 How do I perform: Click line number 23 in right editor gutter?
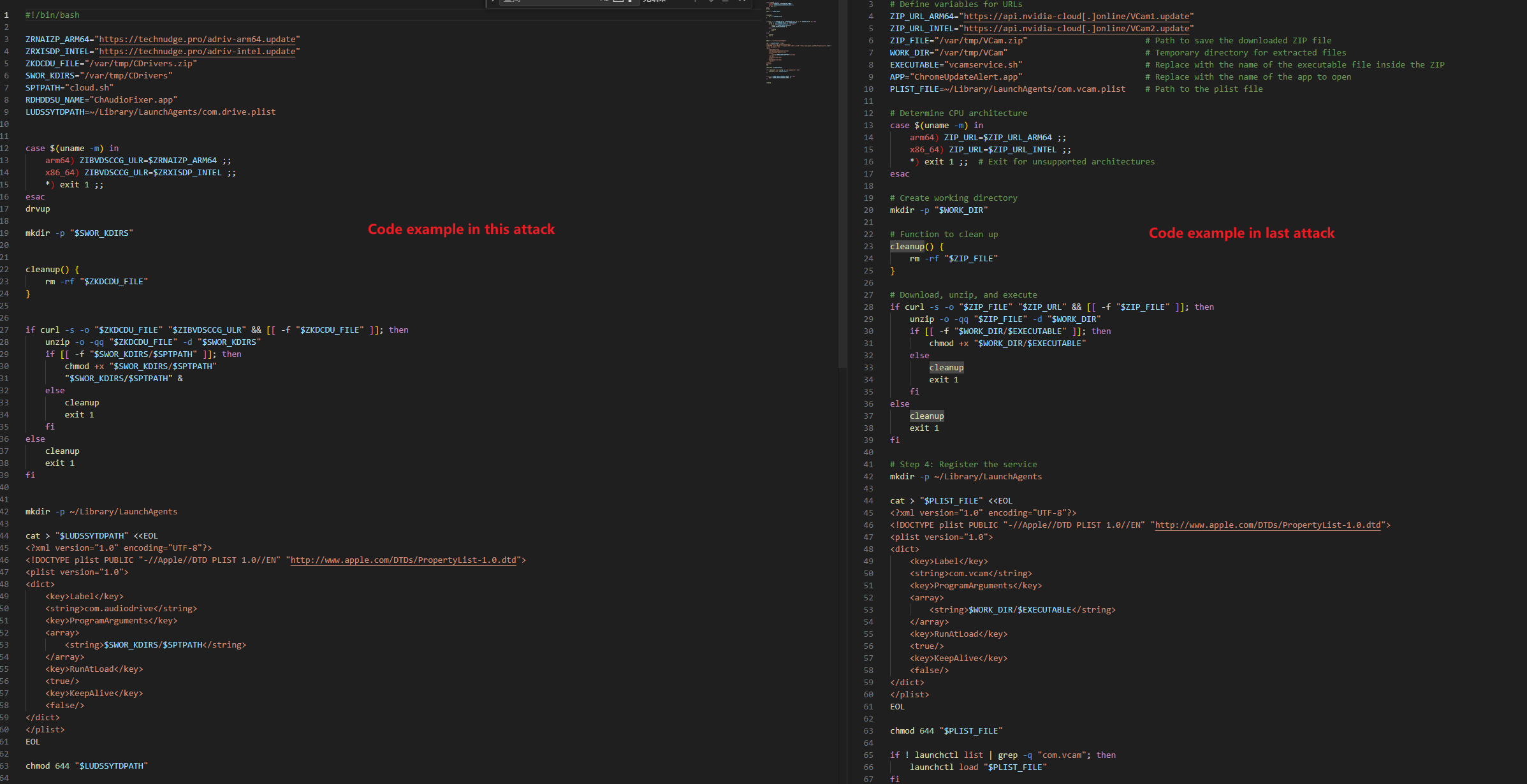pyautogui.click(x=868, y=247)
